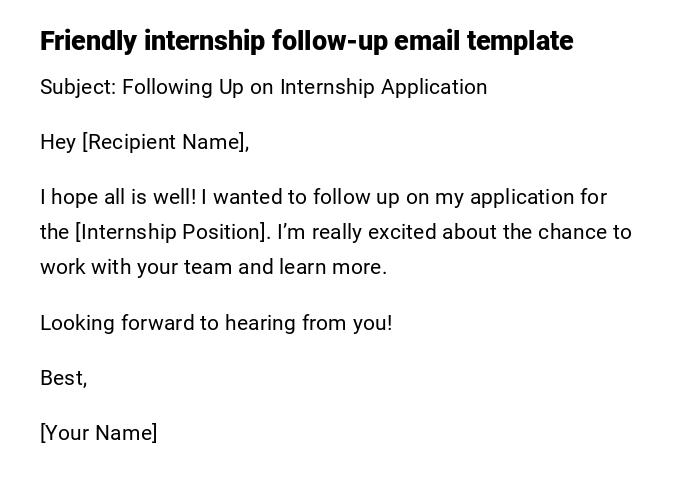Click the "Friendly" word in the heading
The width and height of the screenshot is (700, 495).
click(88, 41)
